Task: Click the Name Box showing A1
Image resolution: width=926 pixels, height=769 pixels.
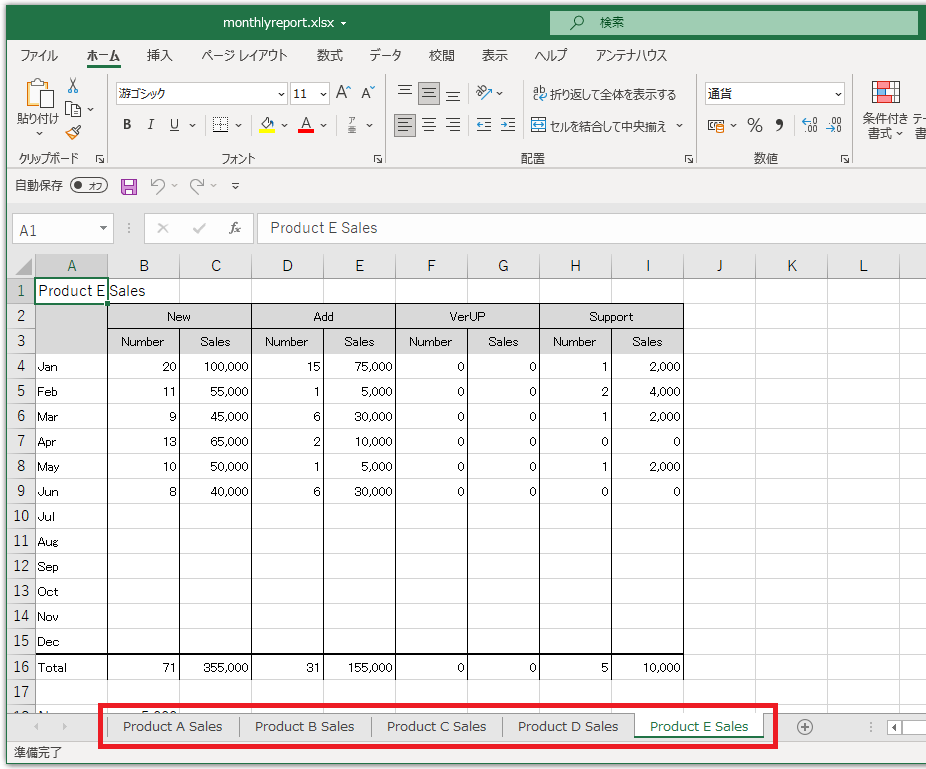Action: [55, 228]
